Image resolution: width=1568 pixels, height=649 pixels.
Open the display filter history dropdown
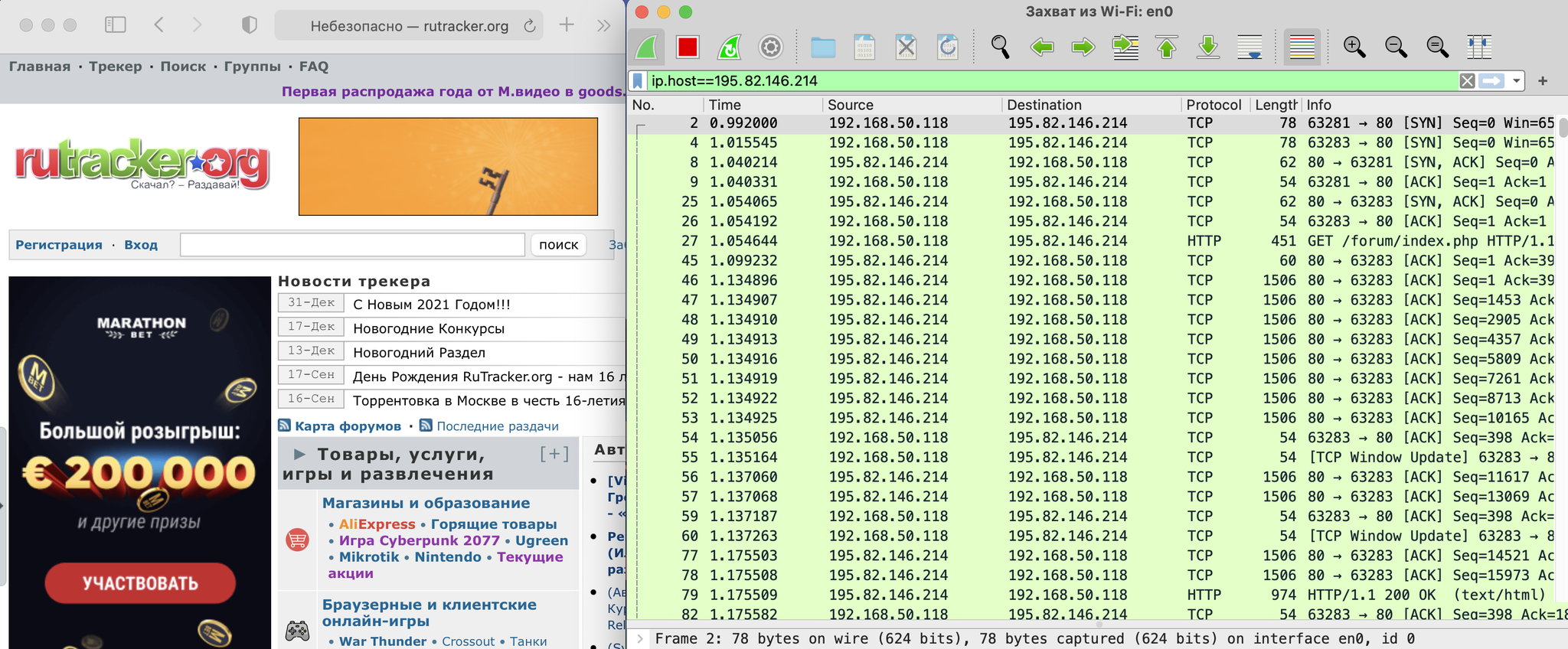click(x=1516, y=81)
